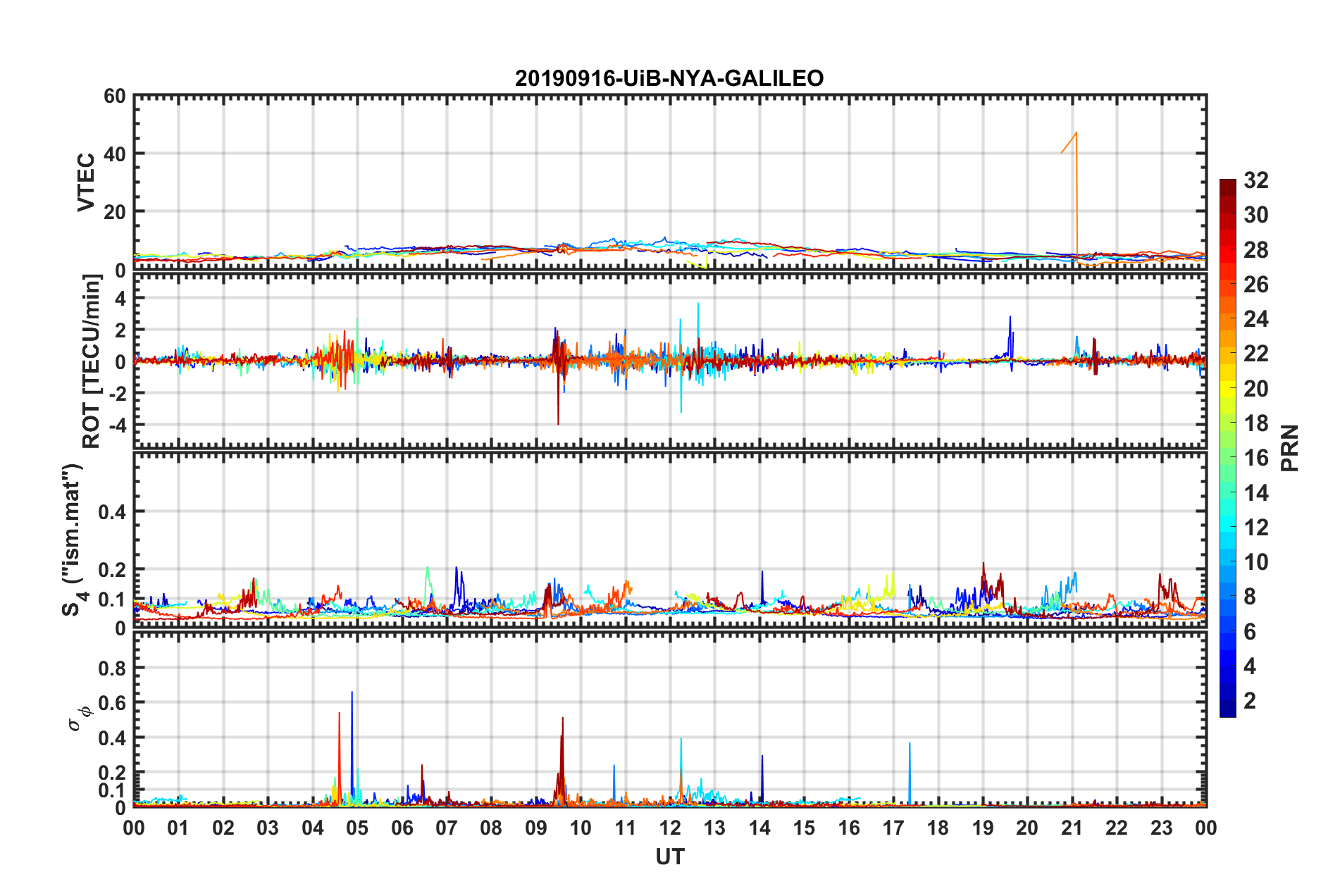
Task: Click colorbar tick label 22
Action: 1256,354
